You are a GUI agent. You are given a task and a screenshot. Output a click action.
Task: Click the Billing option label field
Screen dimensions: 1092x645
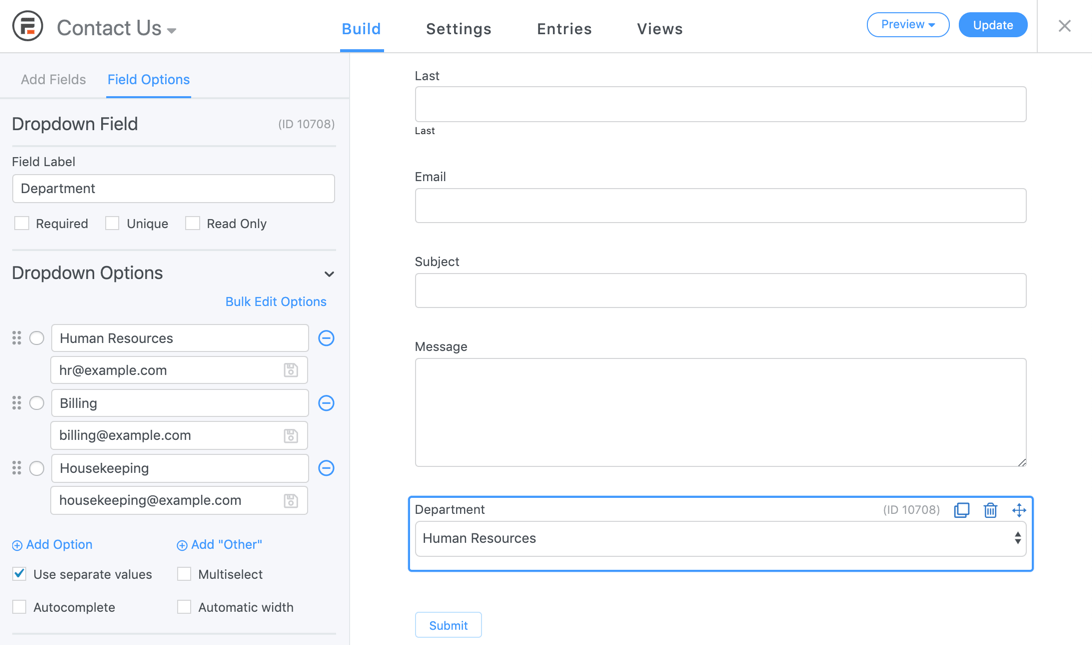point(180,403)
